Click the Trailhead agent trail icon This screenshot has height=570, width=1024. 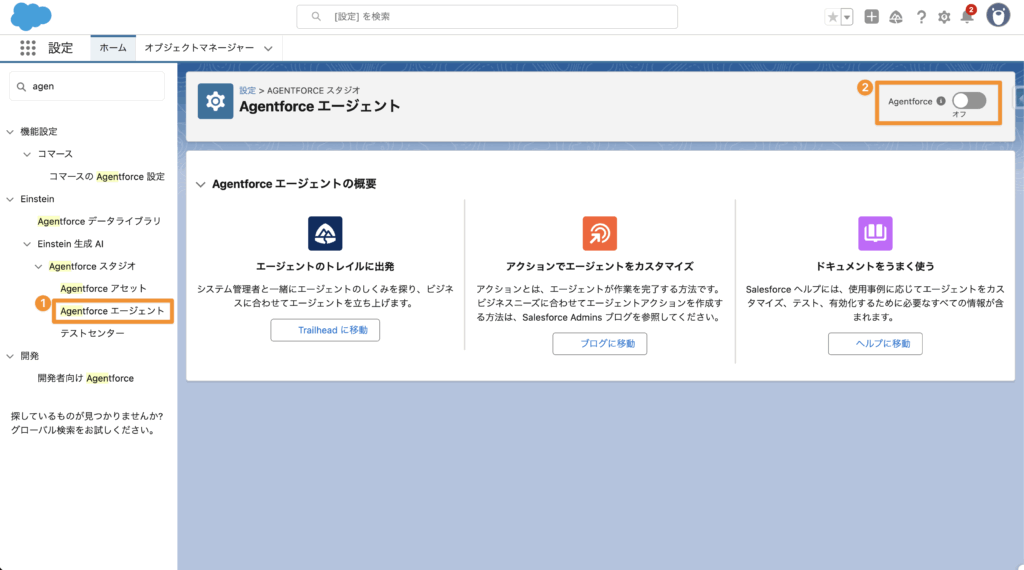point(325,233)
